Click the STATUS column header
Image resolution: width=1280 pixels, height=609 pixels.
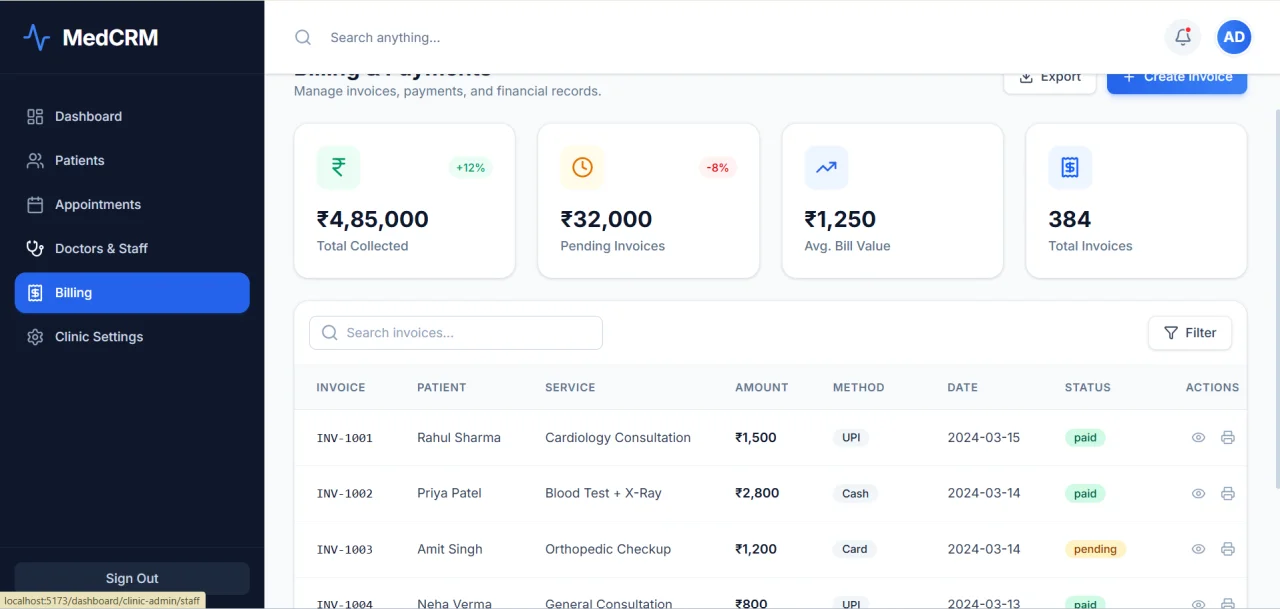click(1088, 387)
